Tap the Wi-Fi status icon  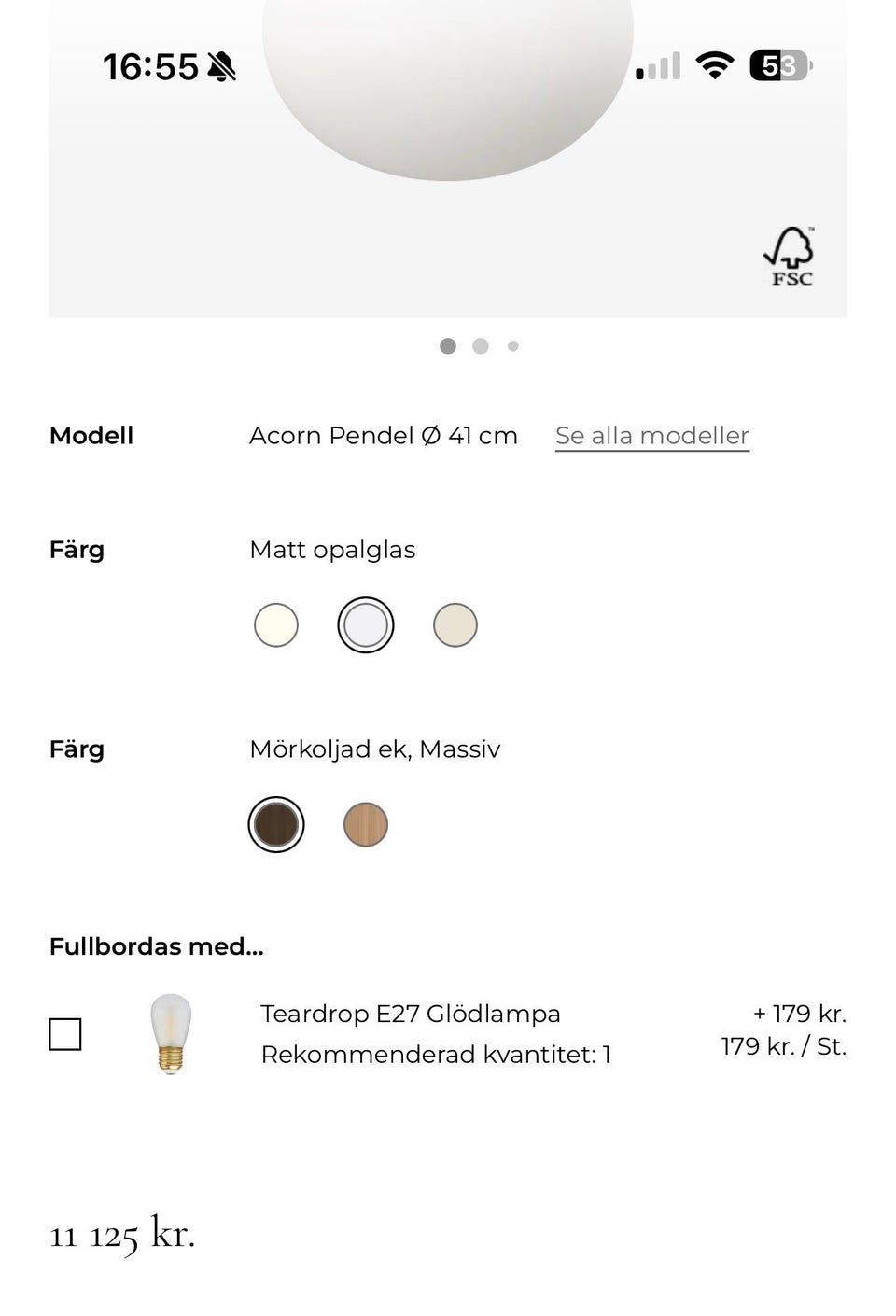pos(714,65)
